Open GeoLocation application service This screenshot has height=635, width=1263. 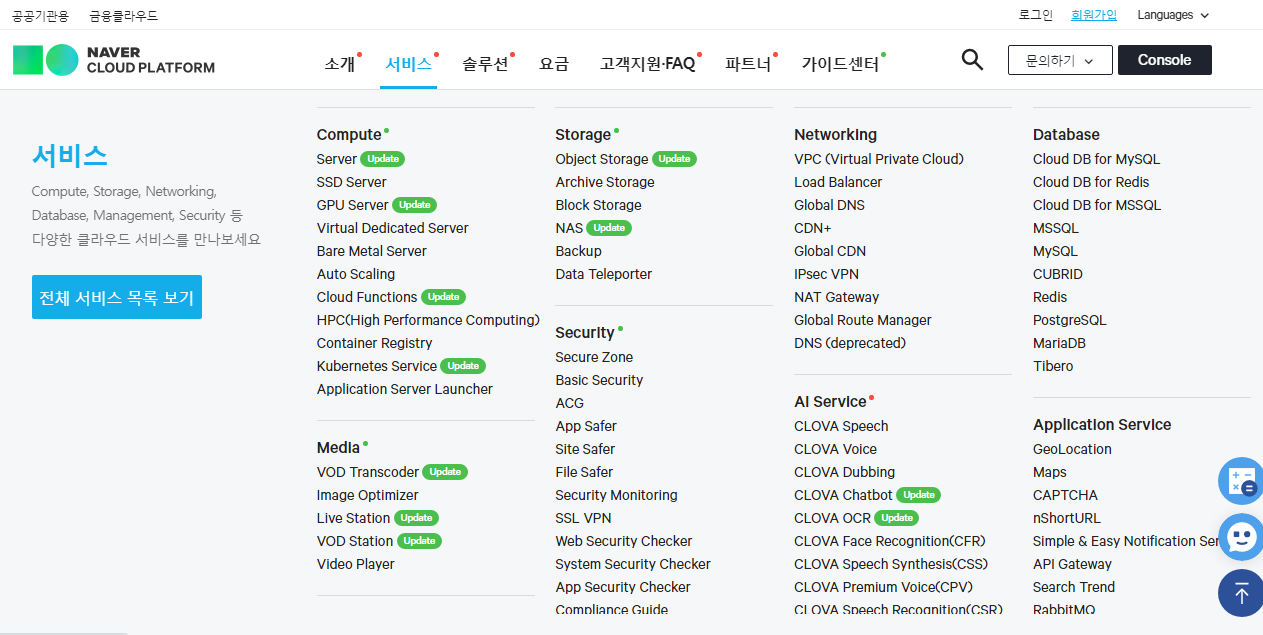tap(1072, 449)
